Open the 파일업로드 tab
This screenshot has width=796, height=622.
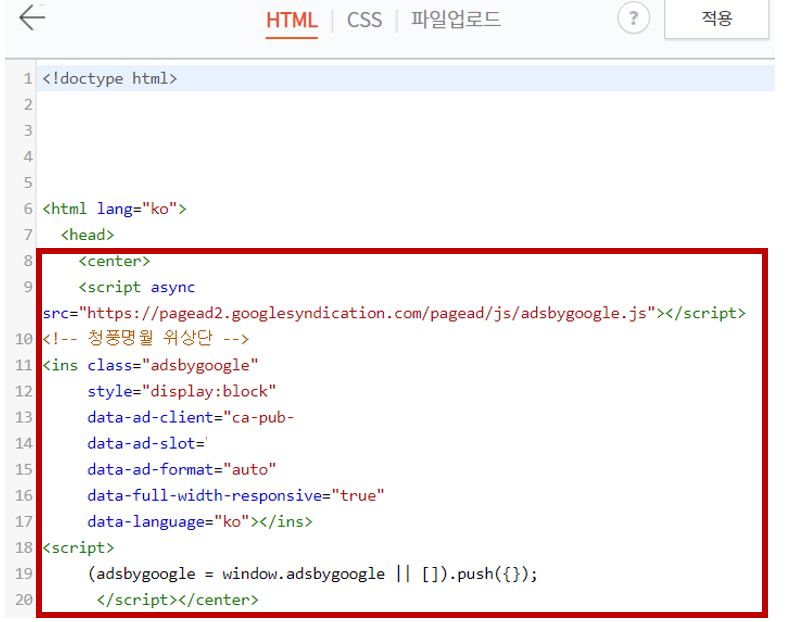pos(455,20)
